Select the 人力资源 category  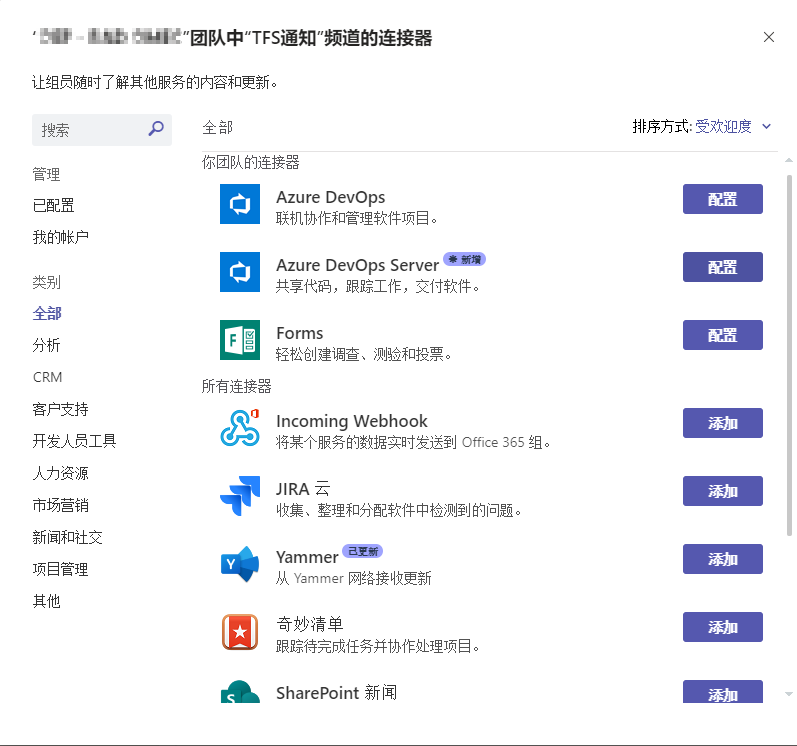[60, 473]
